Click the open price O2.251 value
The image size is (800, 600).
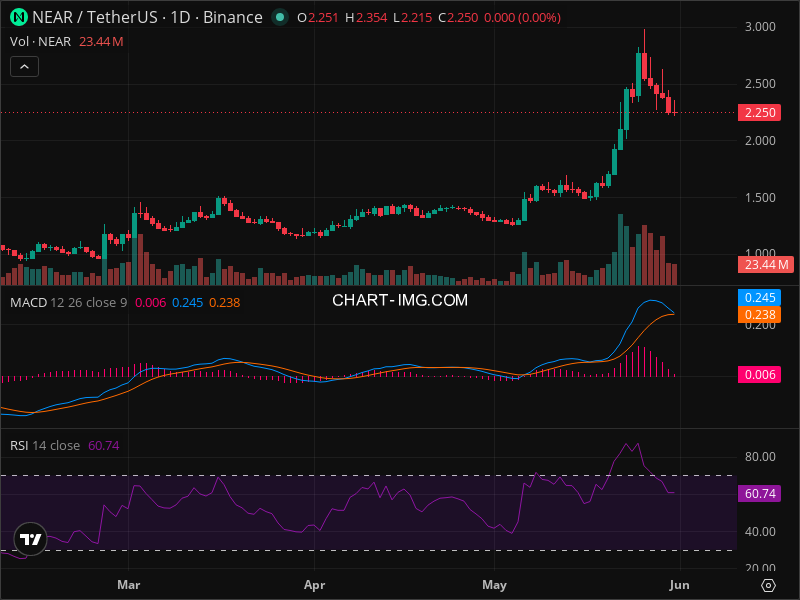click(x=318, y=18)
